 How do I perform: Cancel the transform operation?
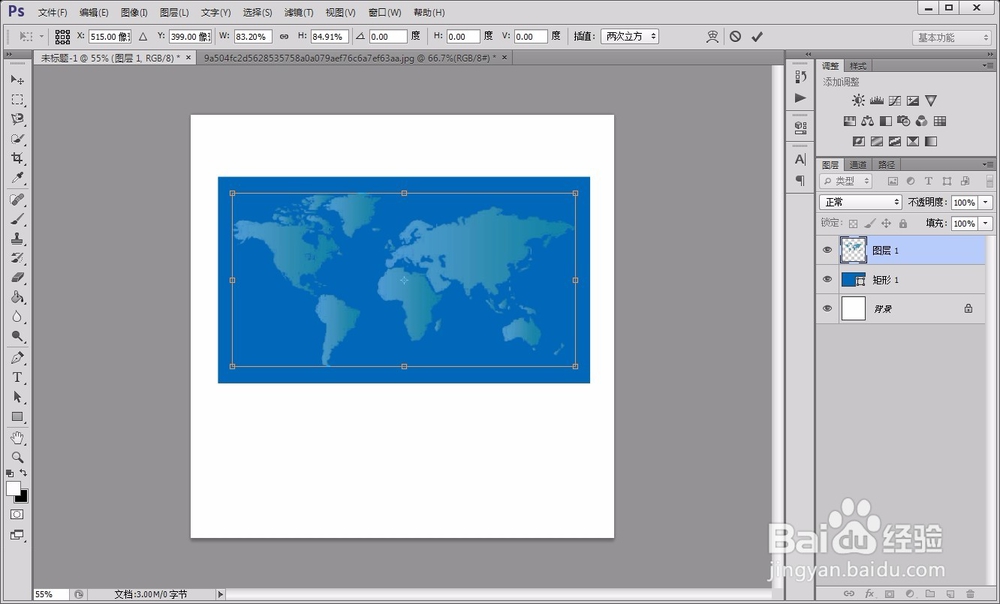click(735, 37)
